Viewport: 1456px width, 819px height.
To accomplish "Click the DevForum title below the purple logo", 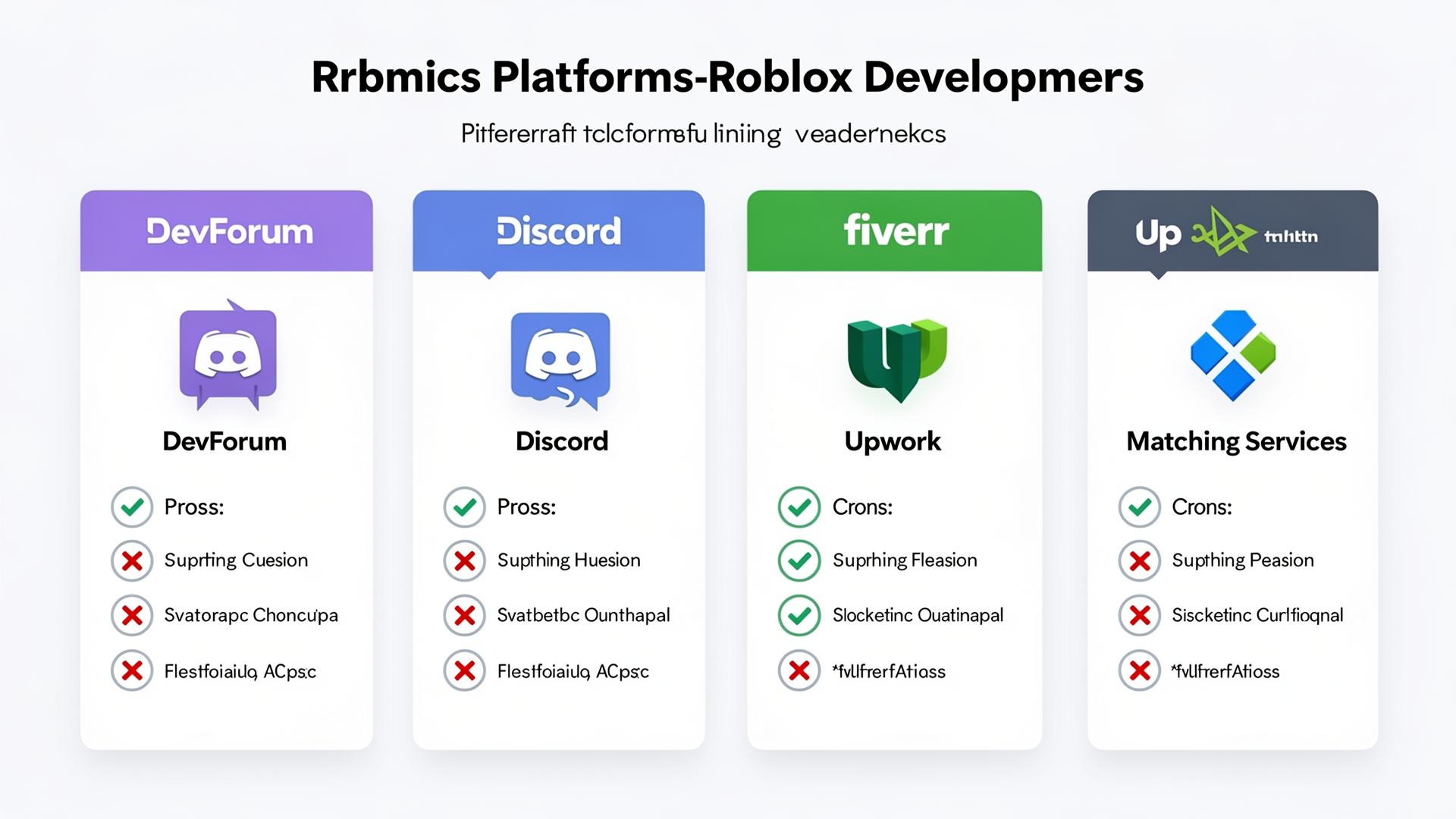I will pos(224,441).
